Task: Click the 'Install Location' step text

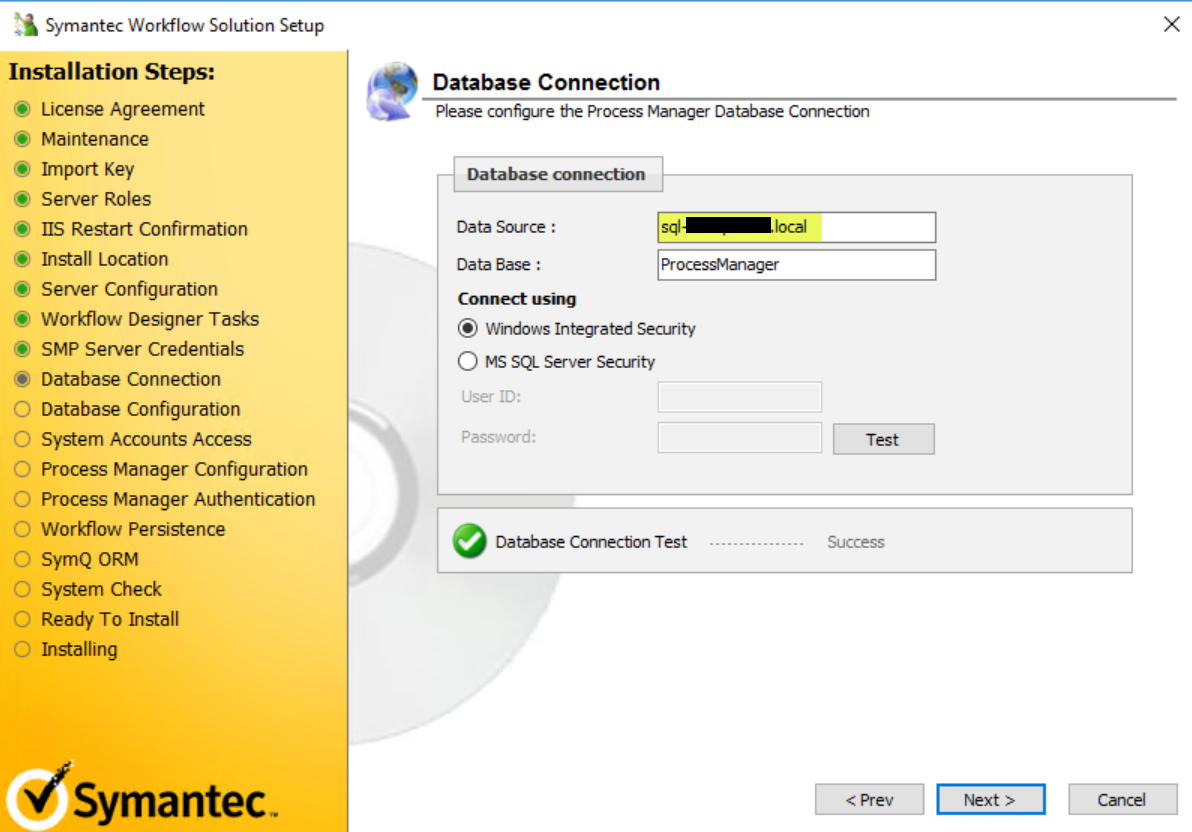Action: (104, 259)
